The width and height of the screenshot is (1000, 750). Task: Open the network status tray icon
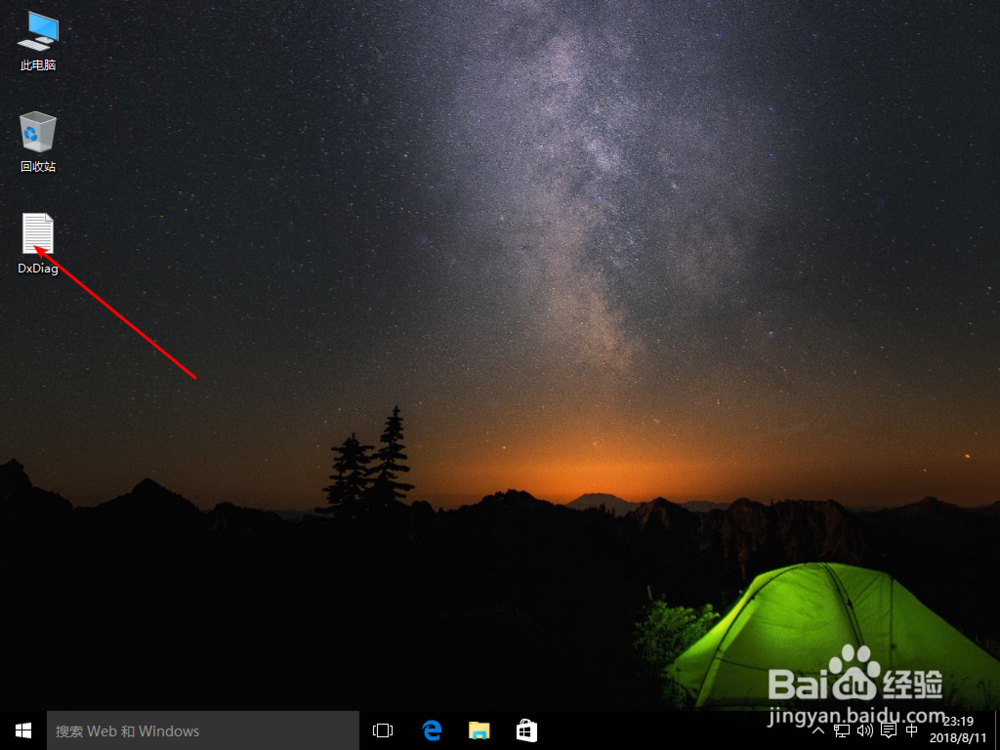841,731
